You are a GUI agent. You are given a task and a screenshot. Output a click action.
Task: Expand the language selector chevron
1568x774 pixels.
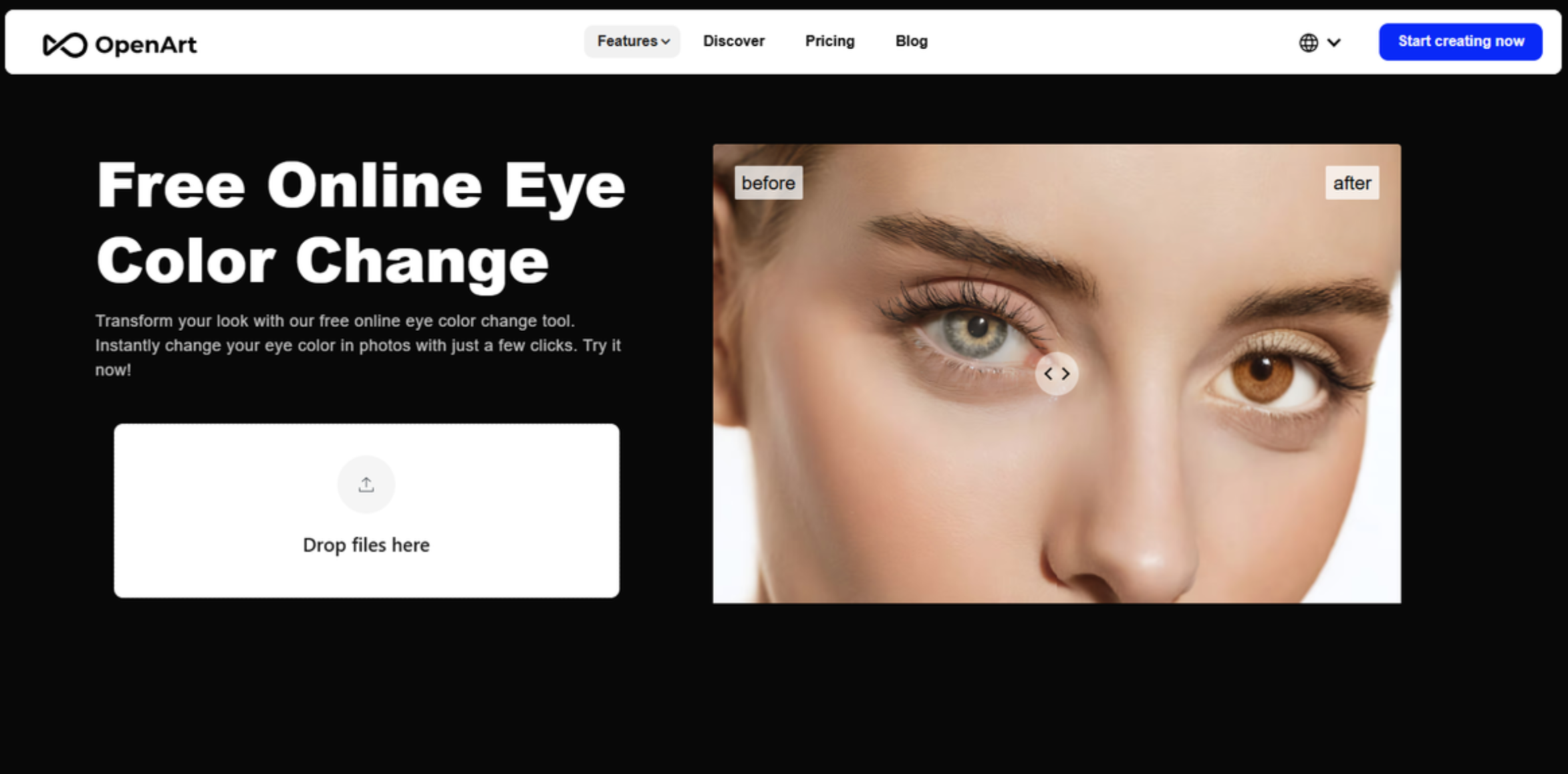click(1333, 43)
